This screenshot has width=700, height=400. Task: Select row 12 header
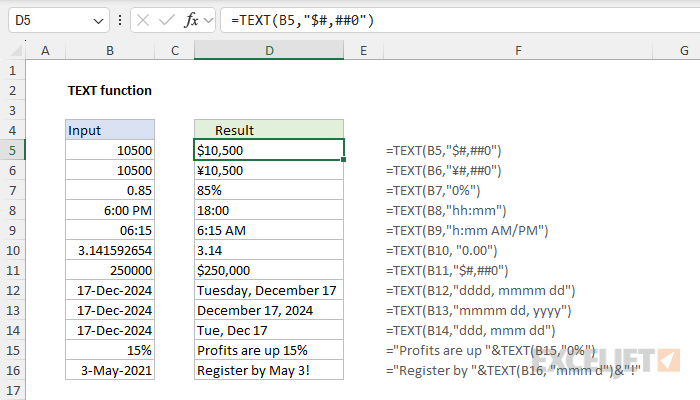pyautogui.click(x=12, y=290)
